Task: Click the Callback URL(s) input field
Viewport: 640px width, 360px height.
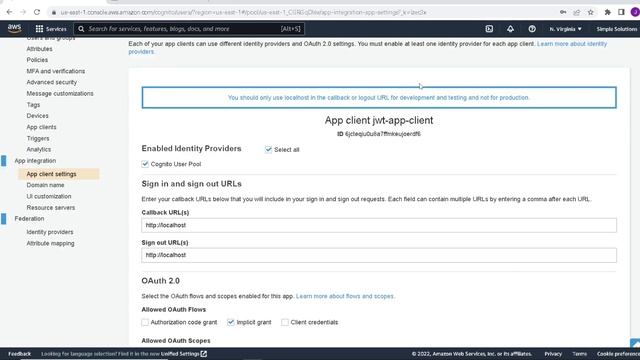Action: 379,225
